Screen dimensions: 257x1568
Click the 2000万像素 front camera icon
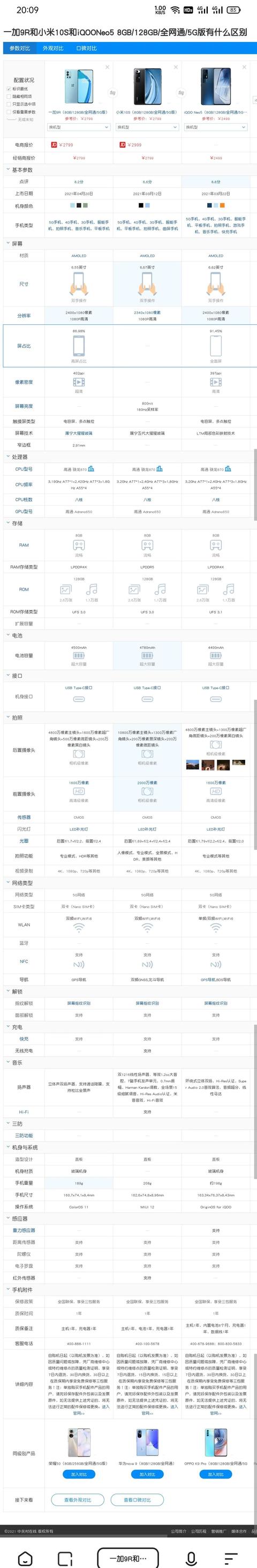(x=147, y=792)
